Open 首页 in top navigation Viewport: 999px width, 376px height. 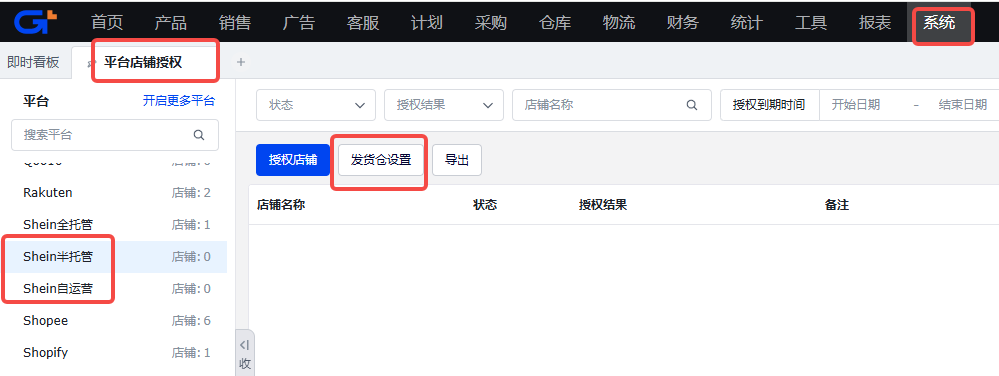pos(107,23)
